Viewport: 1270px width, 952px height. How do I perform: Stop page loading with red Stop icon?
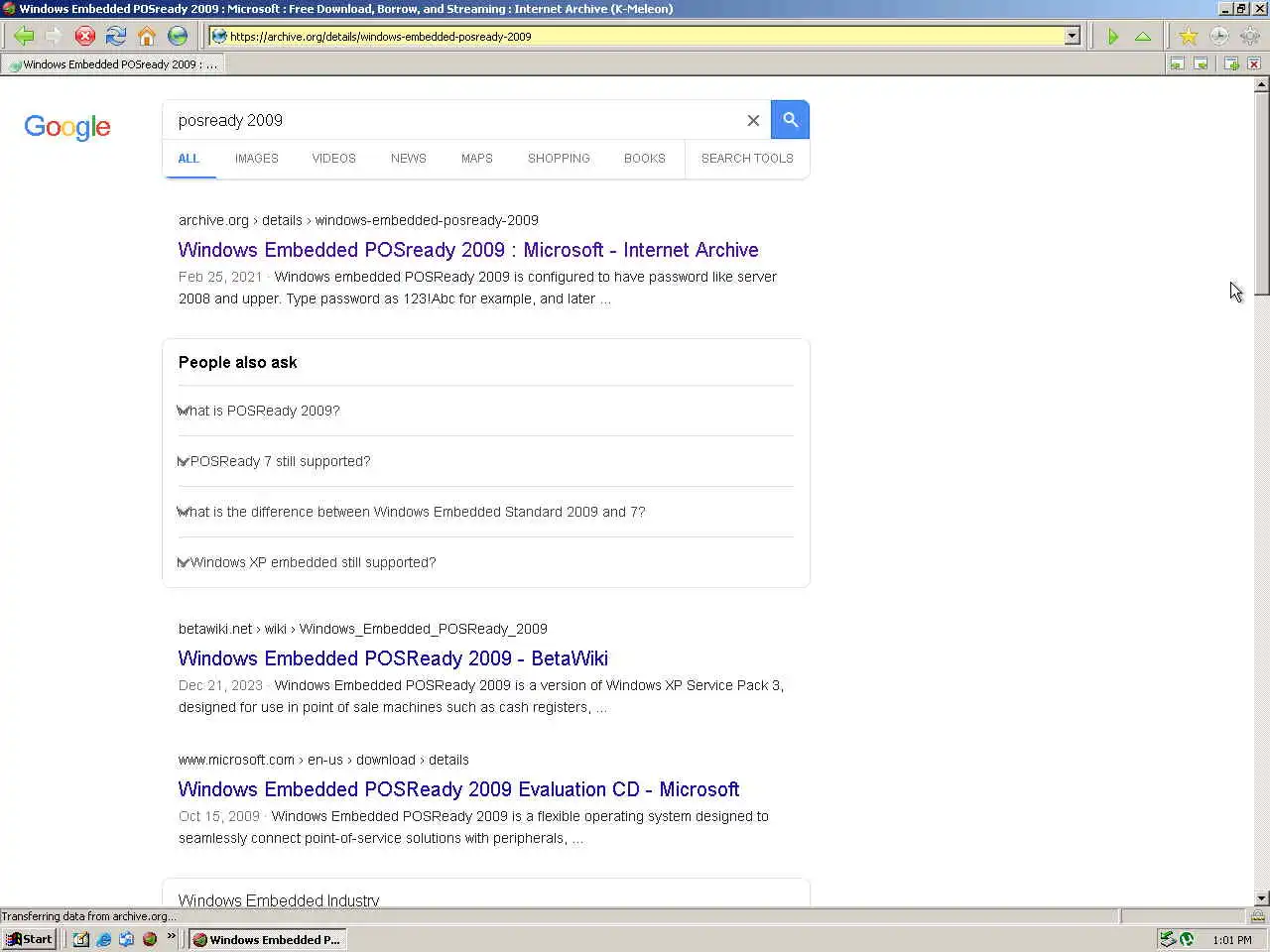(85, 37)
